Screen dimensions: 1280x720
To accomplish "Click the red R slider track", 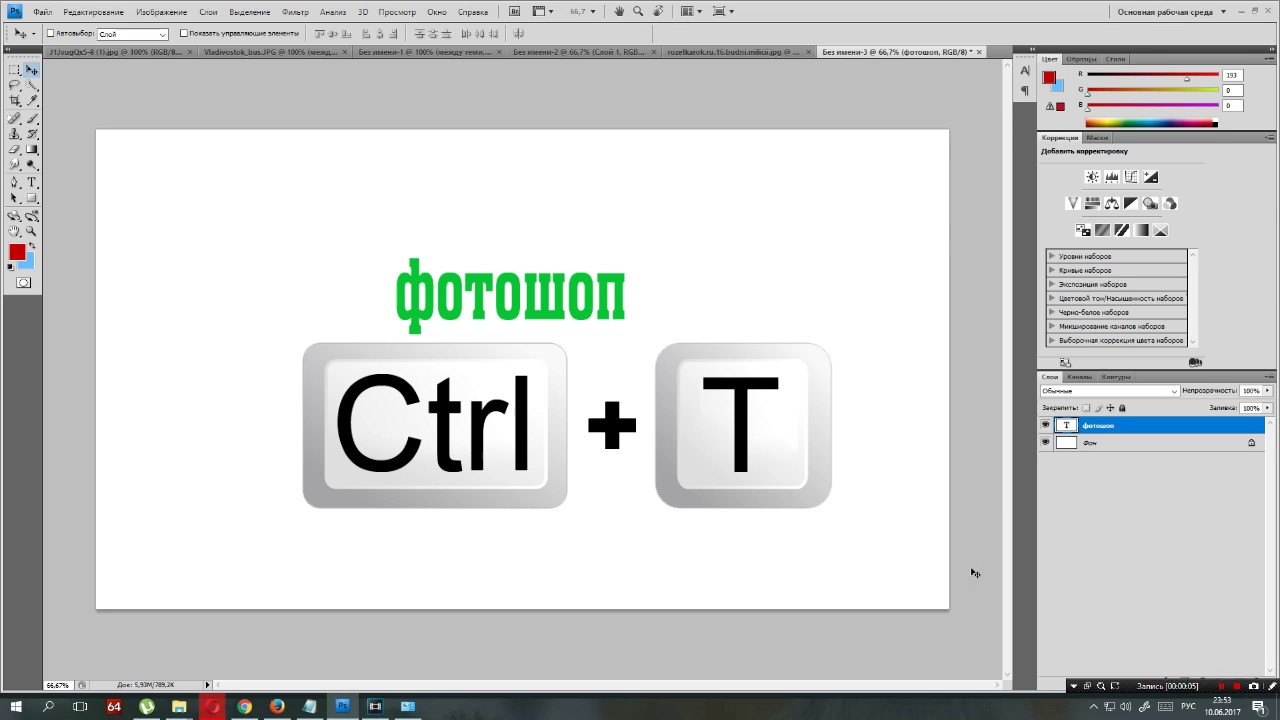I will click(x=1152, y=75).
